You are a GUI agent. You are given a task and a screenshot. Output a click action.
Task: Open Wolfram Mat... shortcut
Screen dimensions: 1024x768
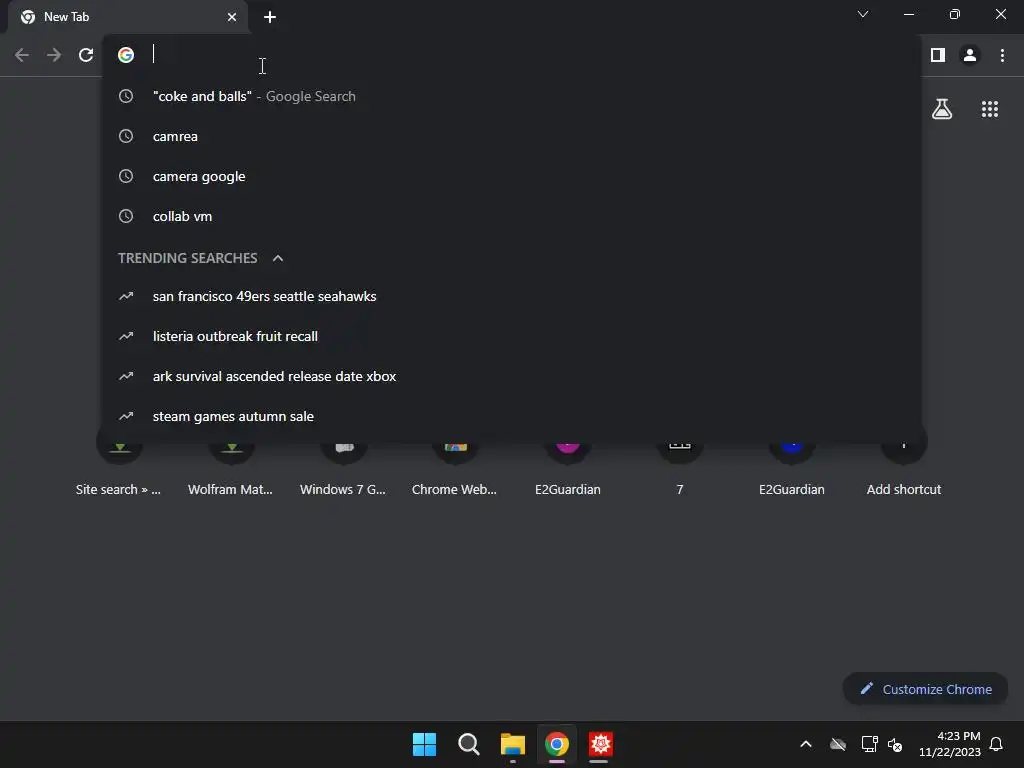[231, 470]
